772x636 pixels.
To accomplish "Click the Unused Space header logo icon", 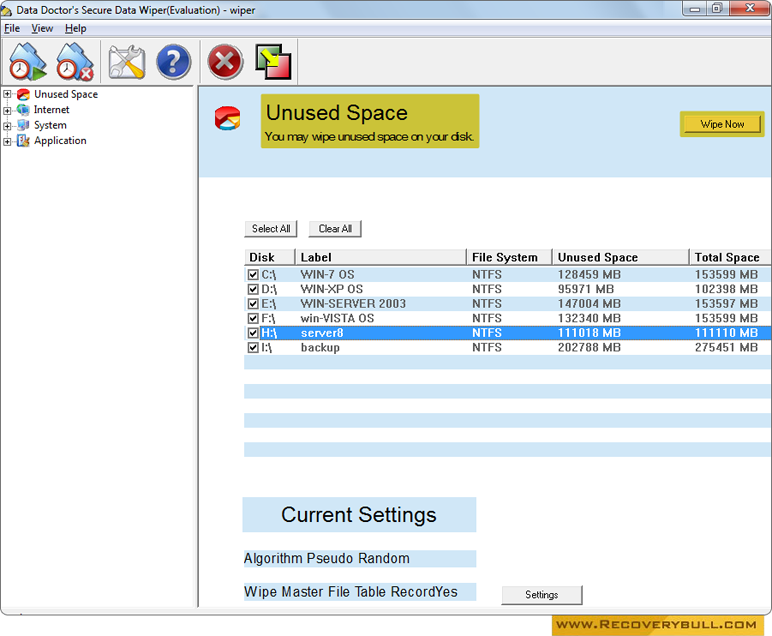I will pyautogui.click(x=227, y=118).
